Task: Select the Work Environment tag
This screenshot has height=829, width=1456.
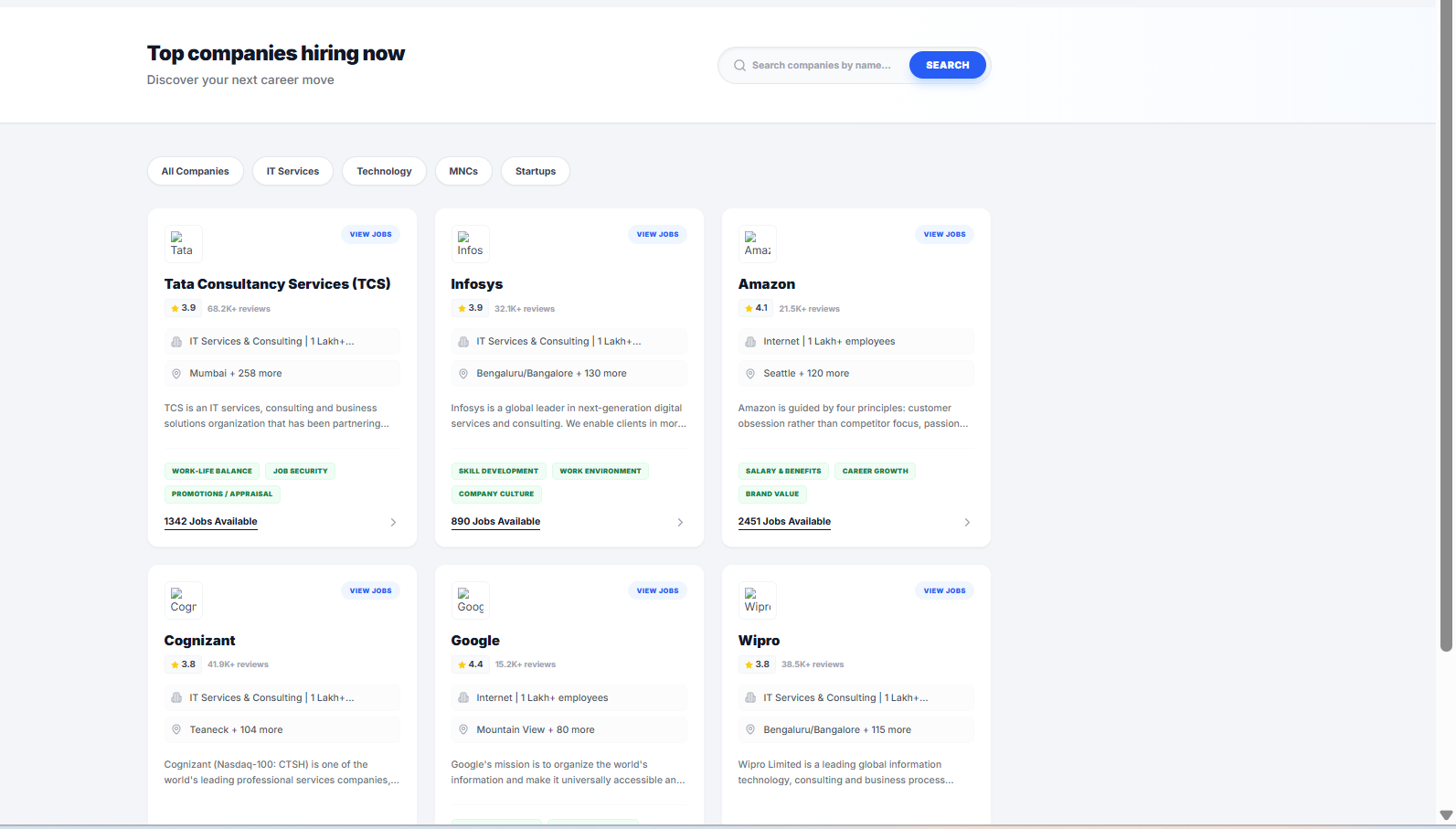Action: pos(600,472)
